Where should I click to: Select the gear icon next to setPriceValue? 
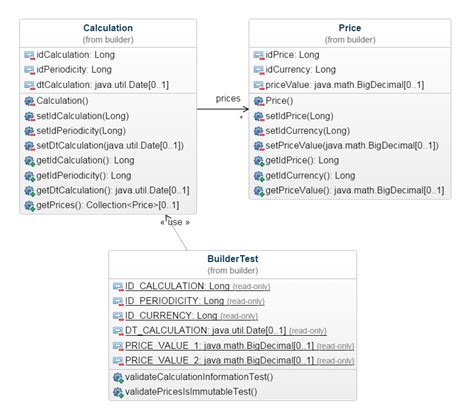click(259, 146)
